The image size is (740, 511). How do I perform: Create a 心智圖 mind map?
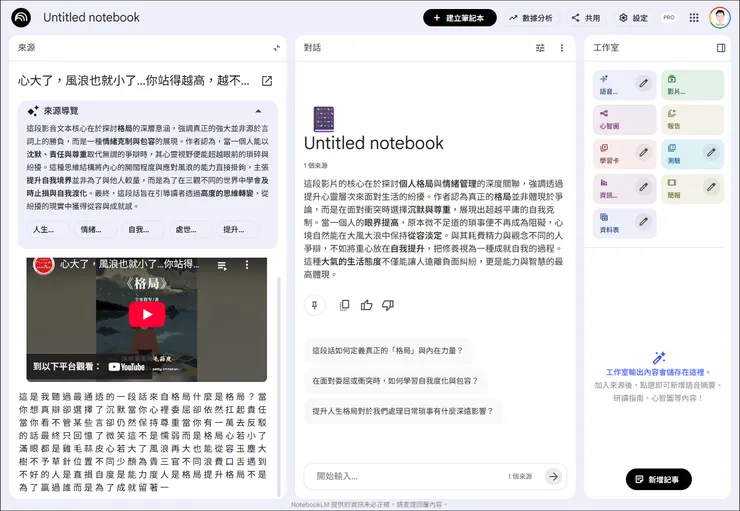click(624, 119)
